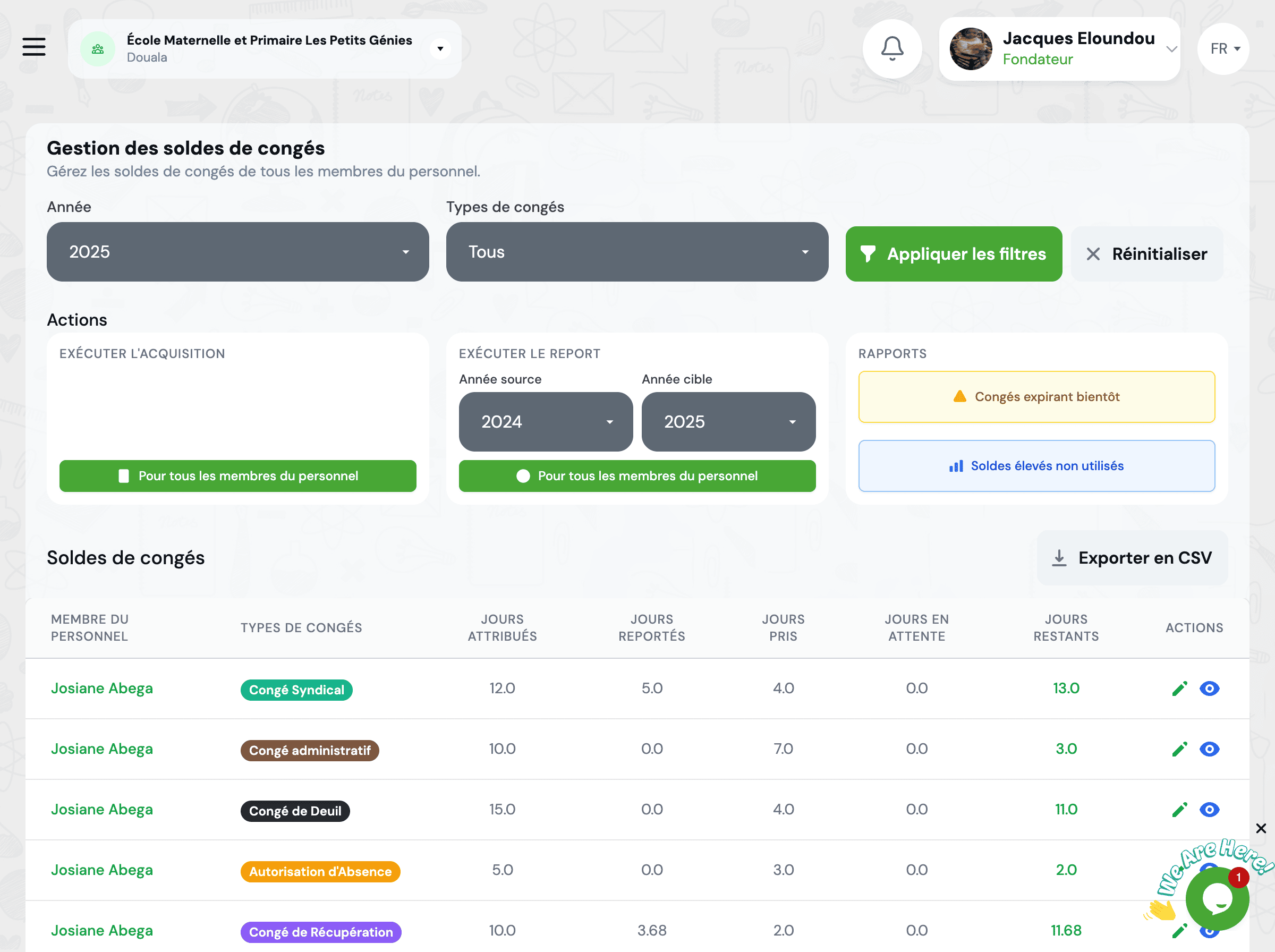Edit the Congé Syndical balance with pencil icon

[x=1180, y=687]
